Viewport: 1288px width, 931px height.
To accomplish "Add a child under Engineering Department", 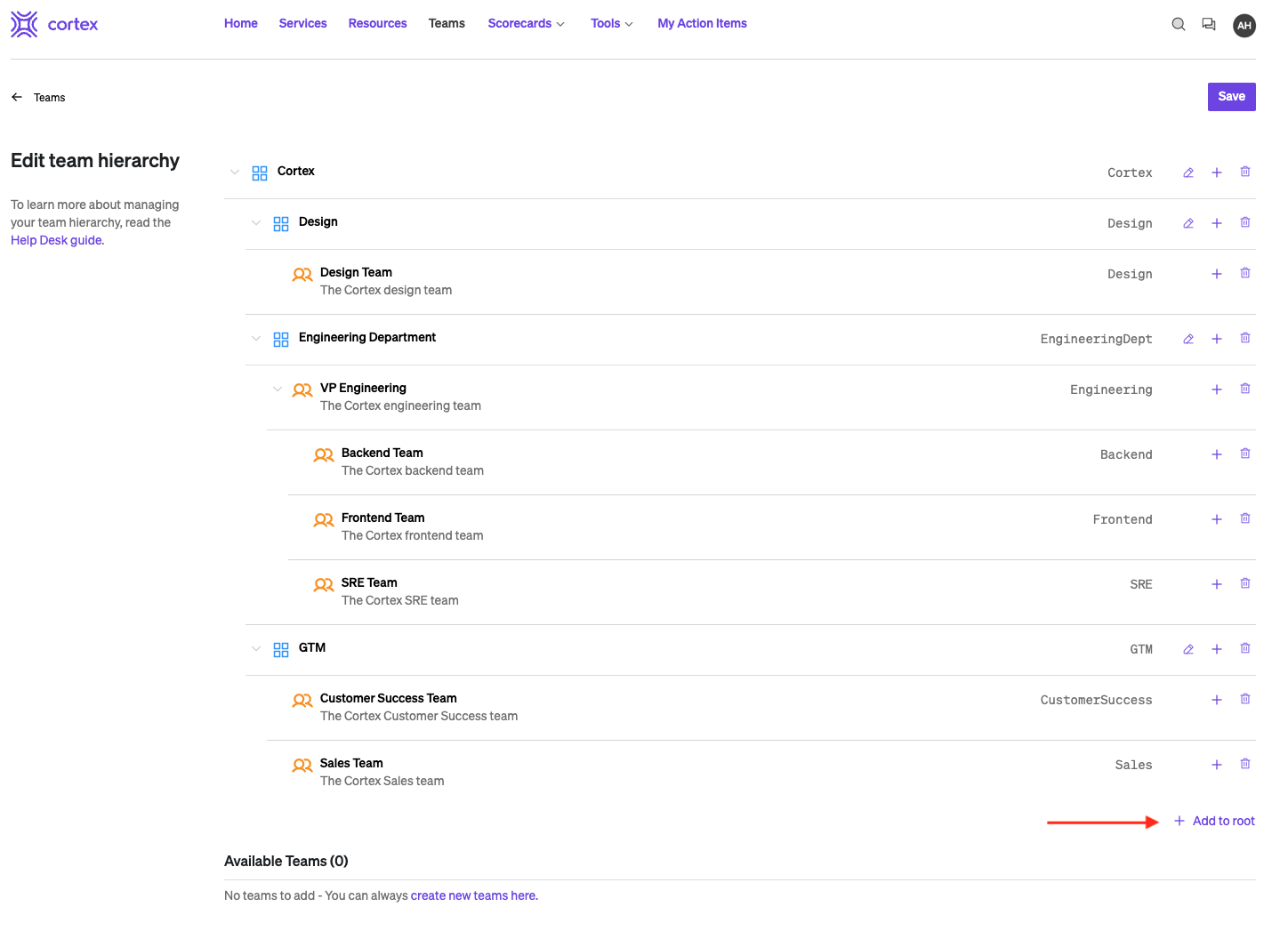I will [x=1217, y=339].
